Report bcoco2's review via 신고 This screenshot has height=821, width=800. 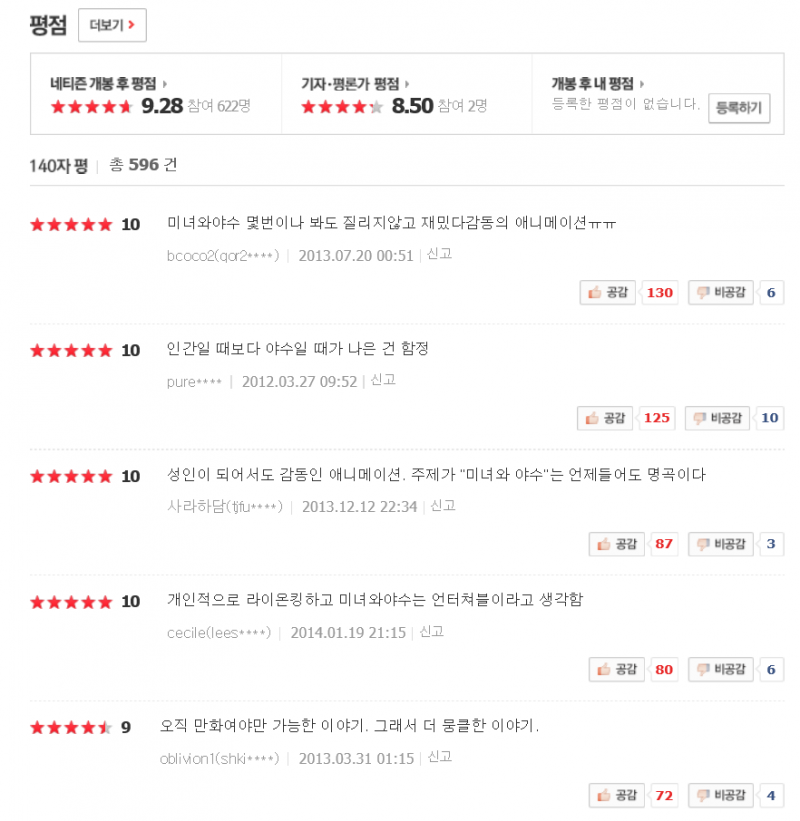pos(439,254)
